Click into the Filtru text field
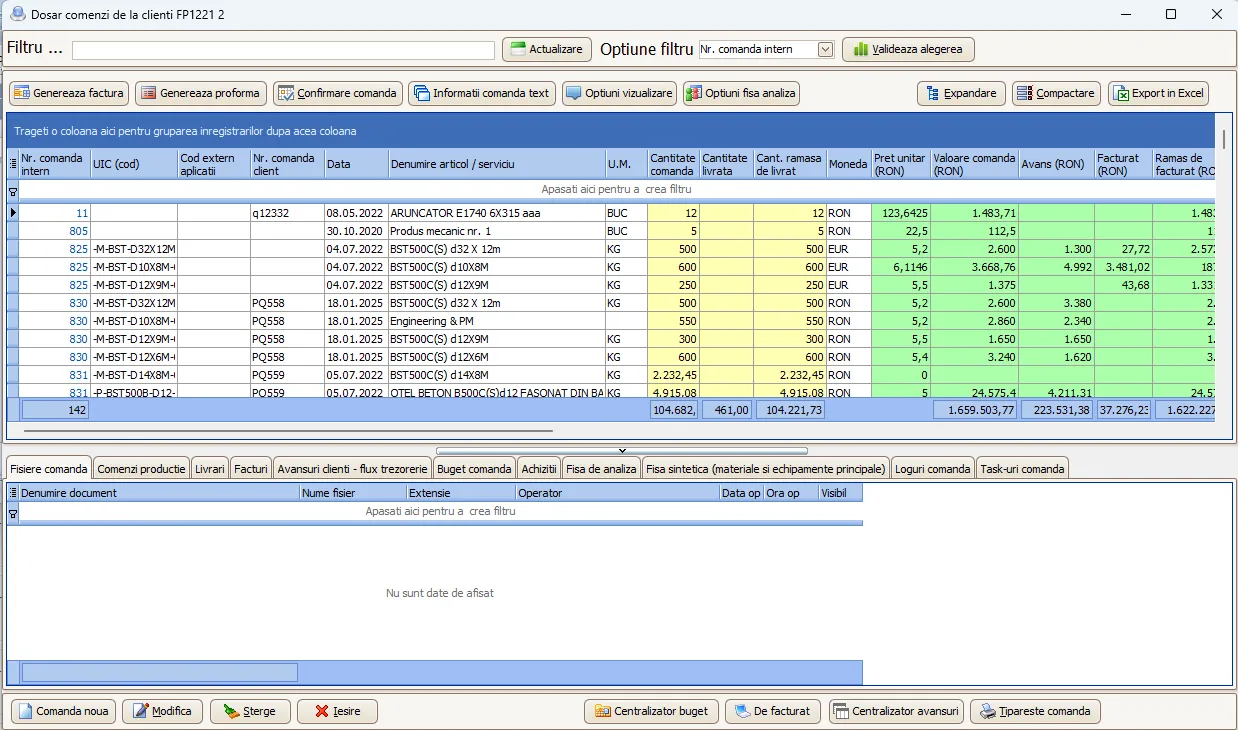The width and height of the screenshot is (1238, 730). pos(283,50)
